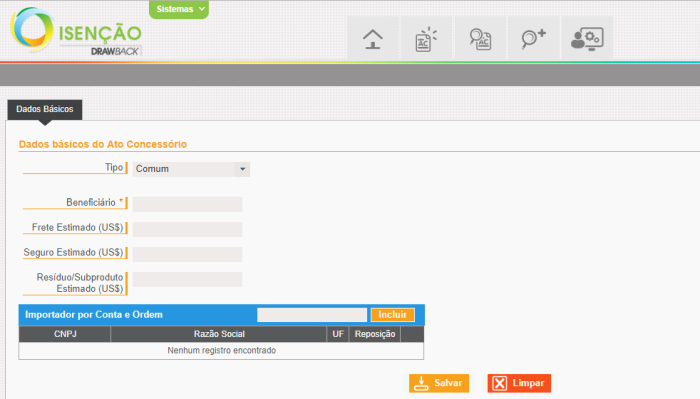Viewport: 700px width, 399px height.
Task: Click the Isenção Drawback logo
Action: point(76,31)
